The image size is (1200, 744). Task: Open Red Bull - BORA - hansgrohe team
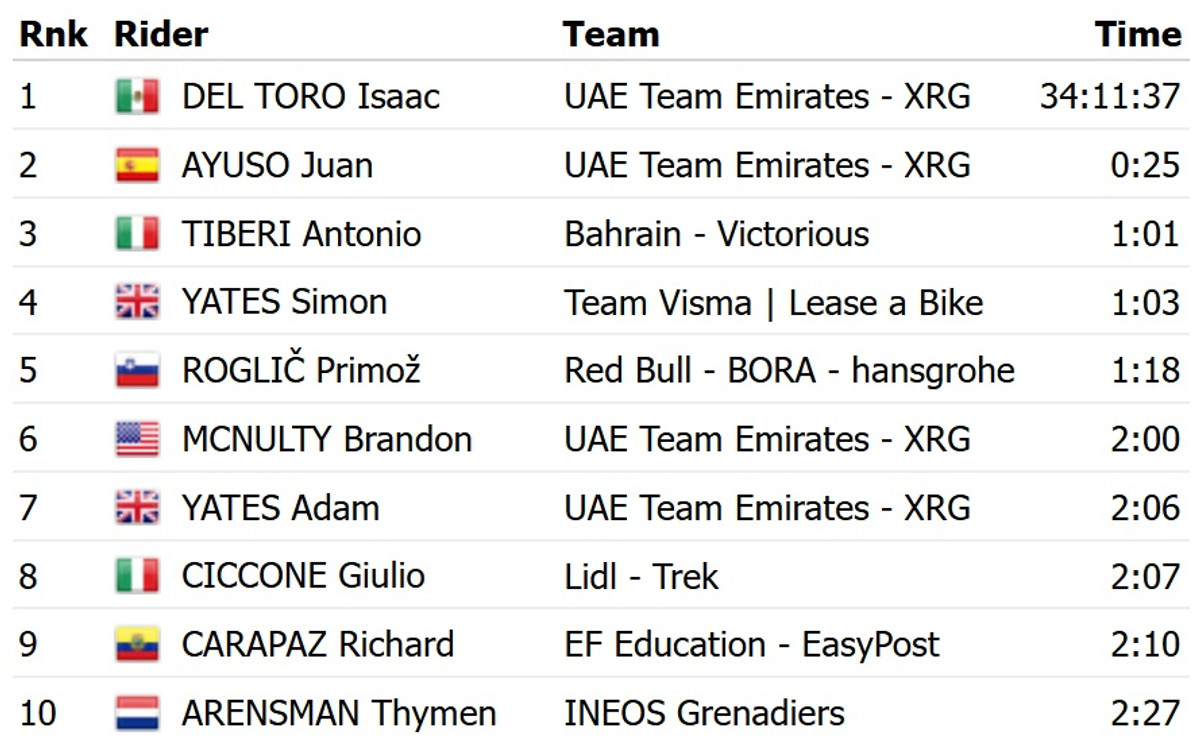tap(789, 371)
